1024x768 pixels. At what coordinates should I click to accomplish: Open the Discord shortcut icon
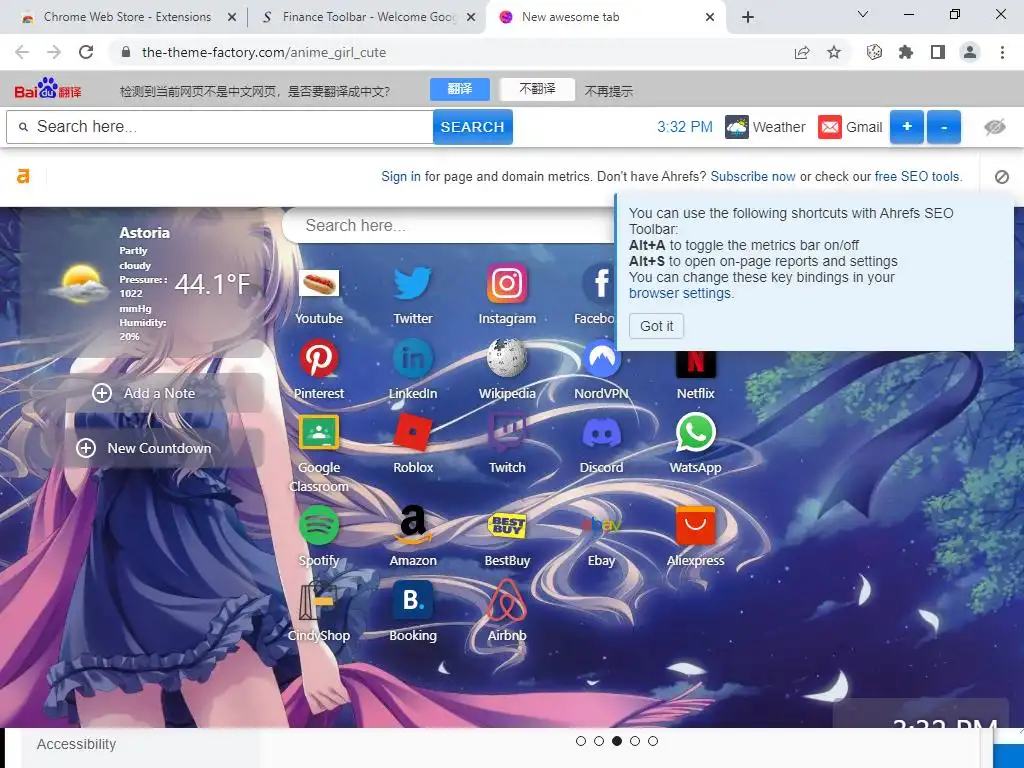(601, 432)
